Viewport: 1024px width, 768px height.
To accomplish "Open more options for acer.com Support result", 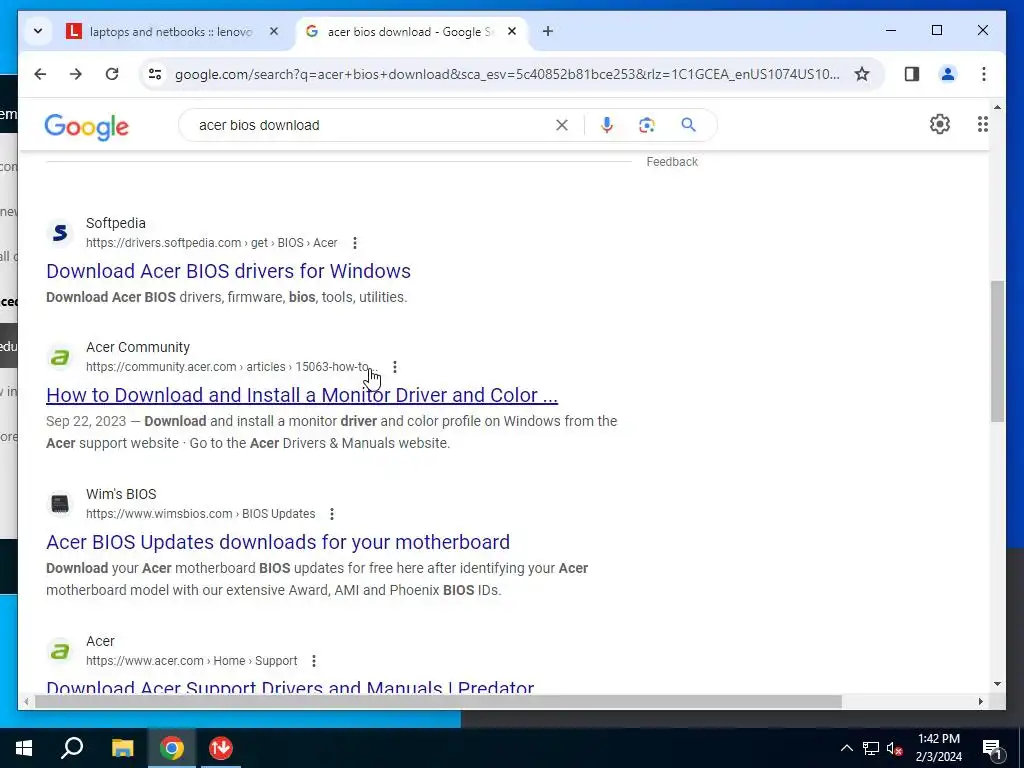I will 313,661.
